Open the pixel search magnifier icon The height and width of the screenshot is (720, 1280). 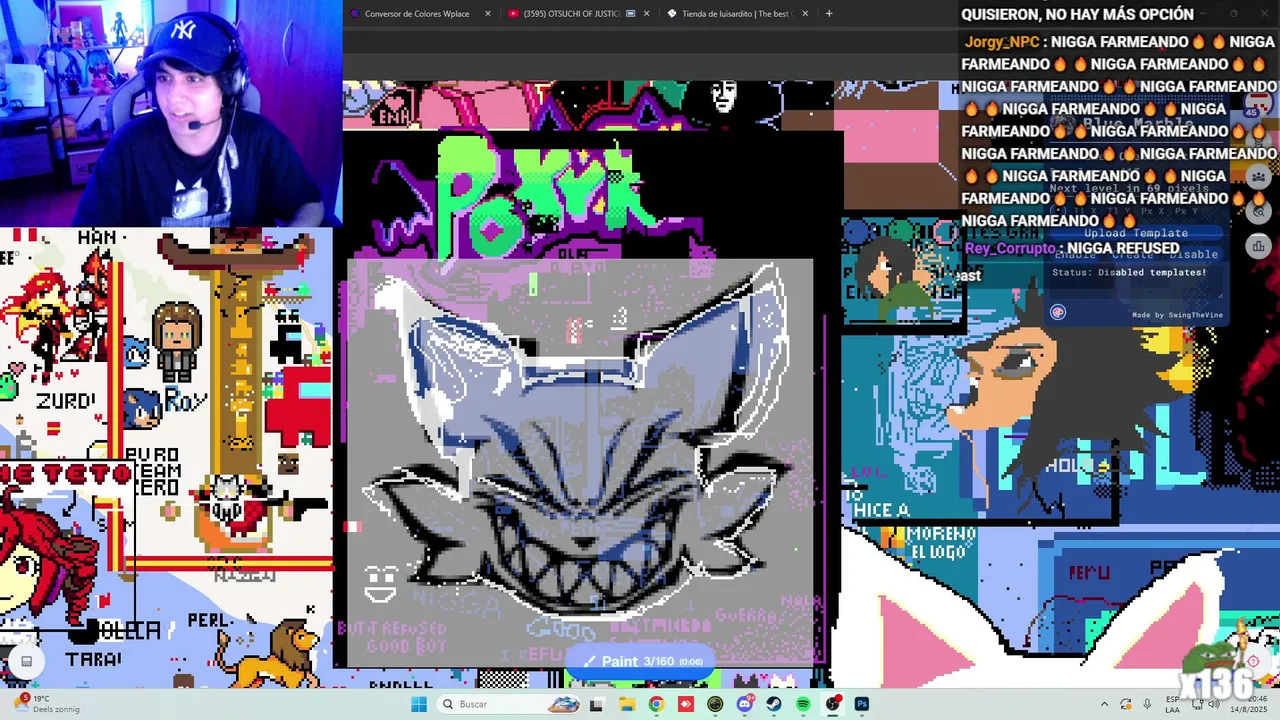click(x=1259, y=211)
